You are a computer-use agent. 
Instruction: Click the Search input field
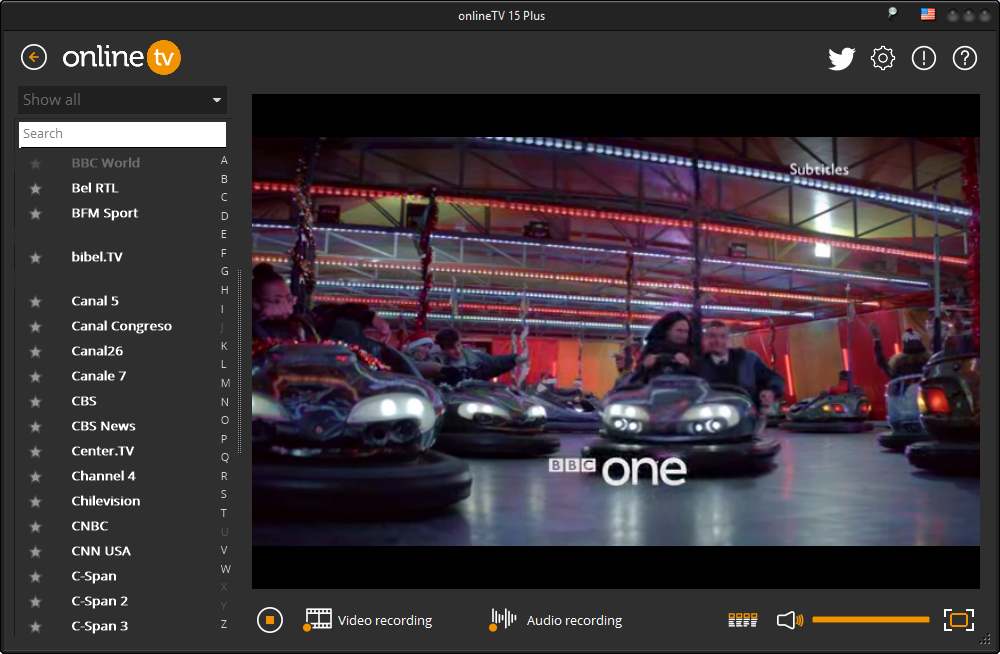pos(122,134)
